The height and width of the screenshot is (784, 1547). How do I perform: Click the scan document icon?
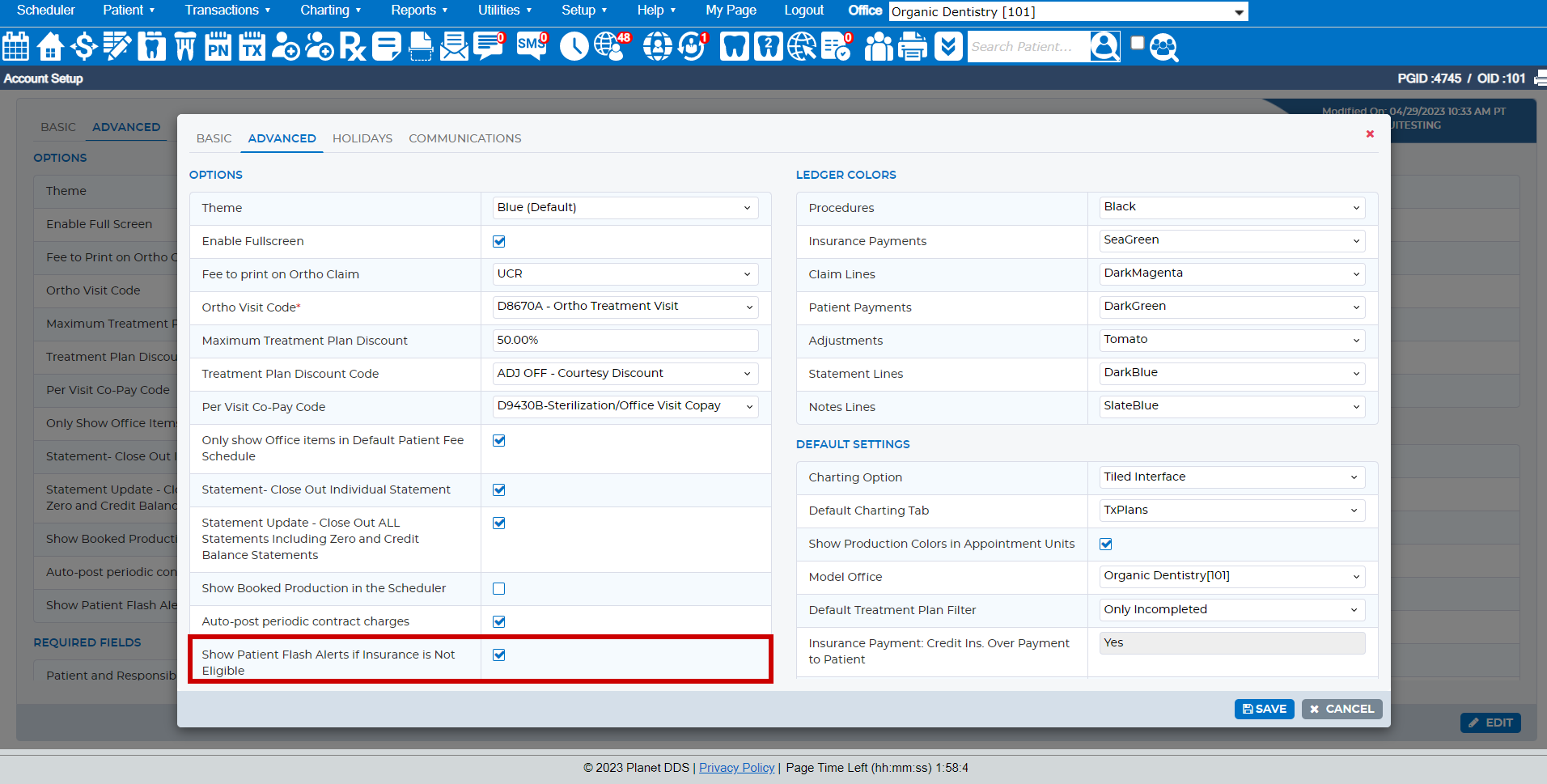pyautogui.click(x=421, y=46)
